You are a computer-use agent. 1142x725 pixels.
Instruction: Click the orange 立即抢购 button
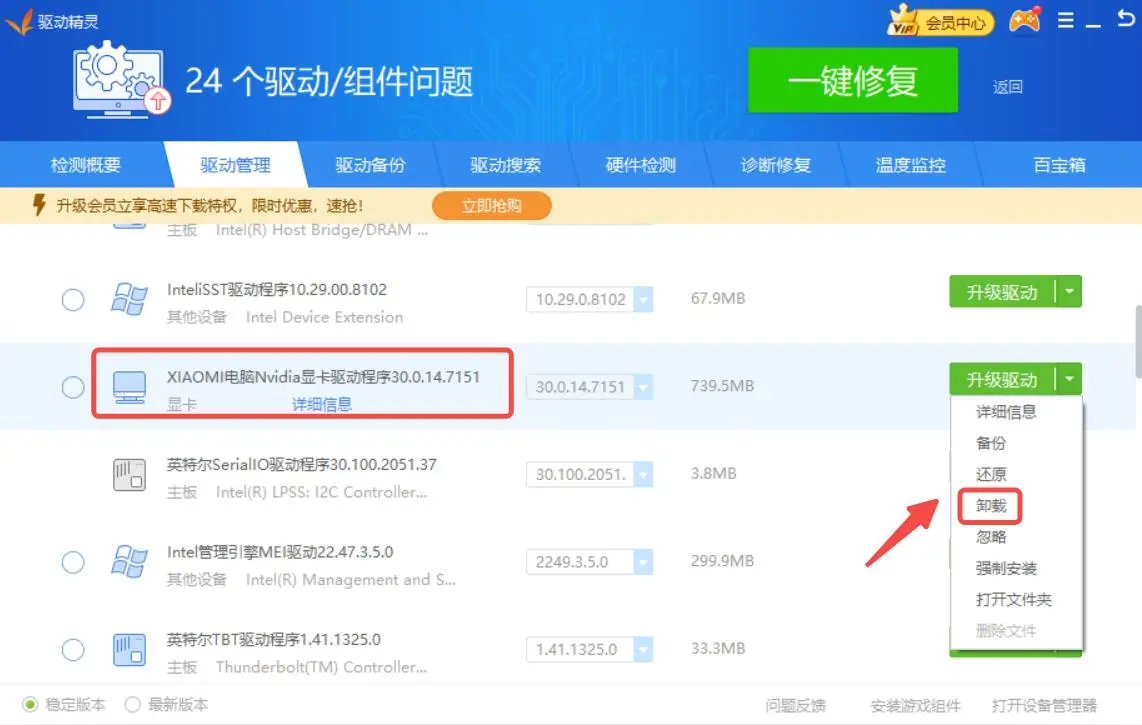click(491, 206)
